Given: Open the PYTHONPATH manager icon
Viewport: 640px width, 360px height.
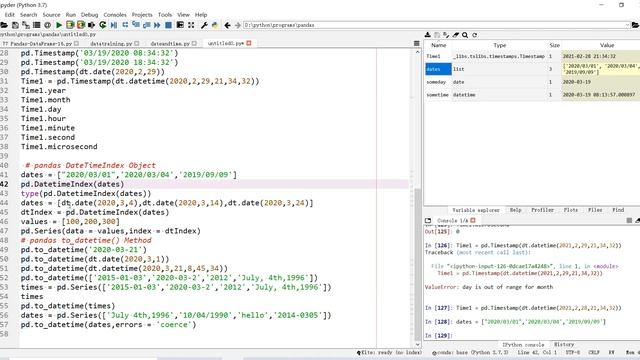Looking at the screenshot, I should pyautogui.click(x=215, y=25).
